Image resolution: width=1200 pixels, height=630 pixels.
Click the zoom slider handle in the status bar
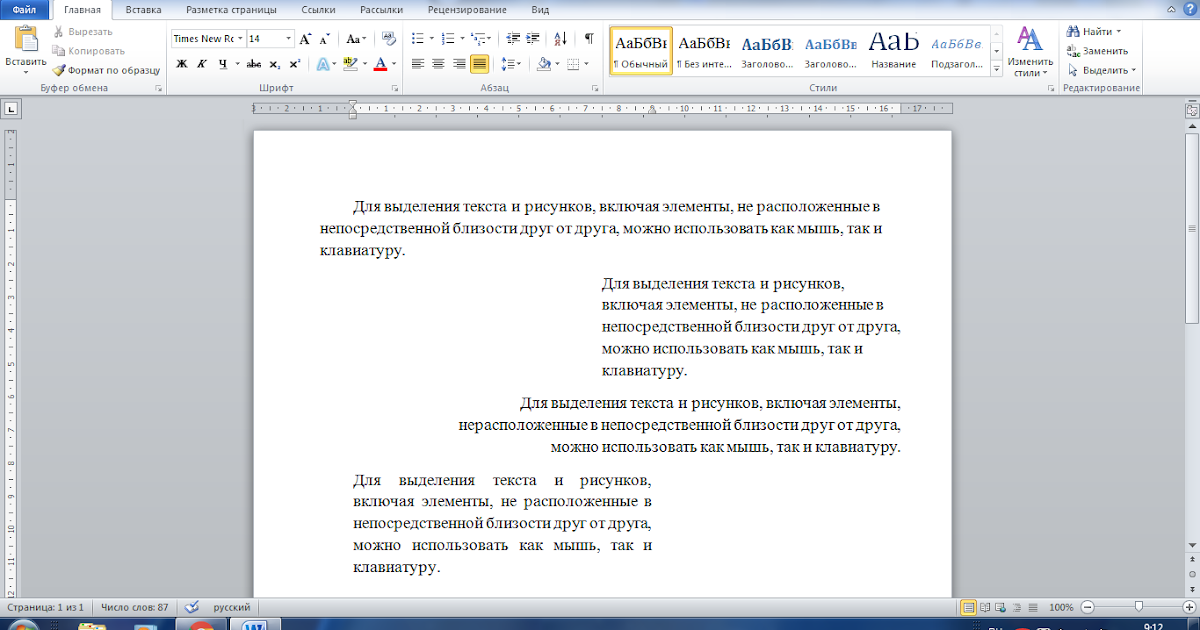click(x=1138, y=607)
